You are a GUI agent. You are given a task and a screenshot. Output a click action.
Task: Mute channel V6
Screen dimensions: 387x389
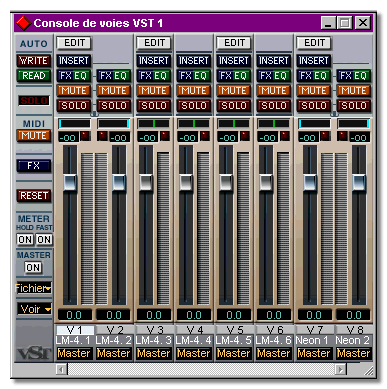[274, 91]
